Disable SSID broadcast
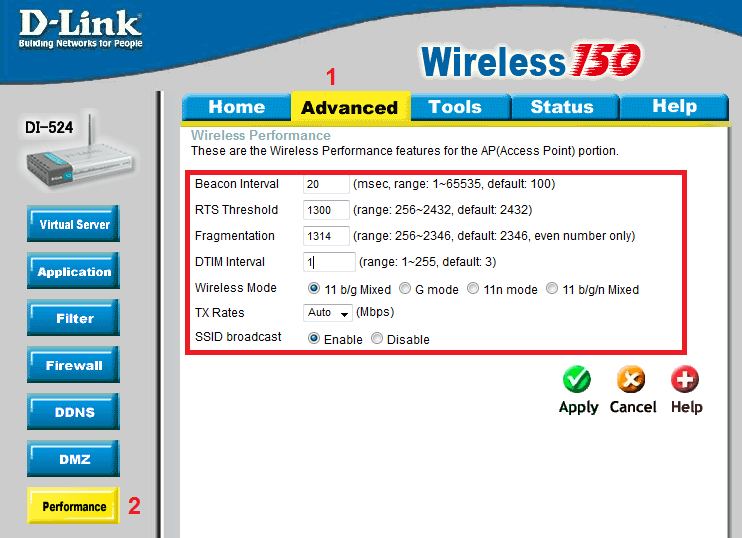 tap(377, 338)
